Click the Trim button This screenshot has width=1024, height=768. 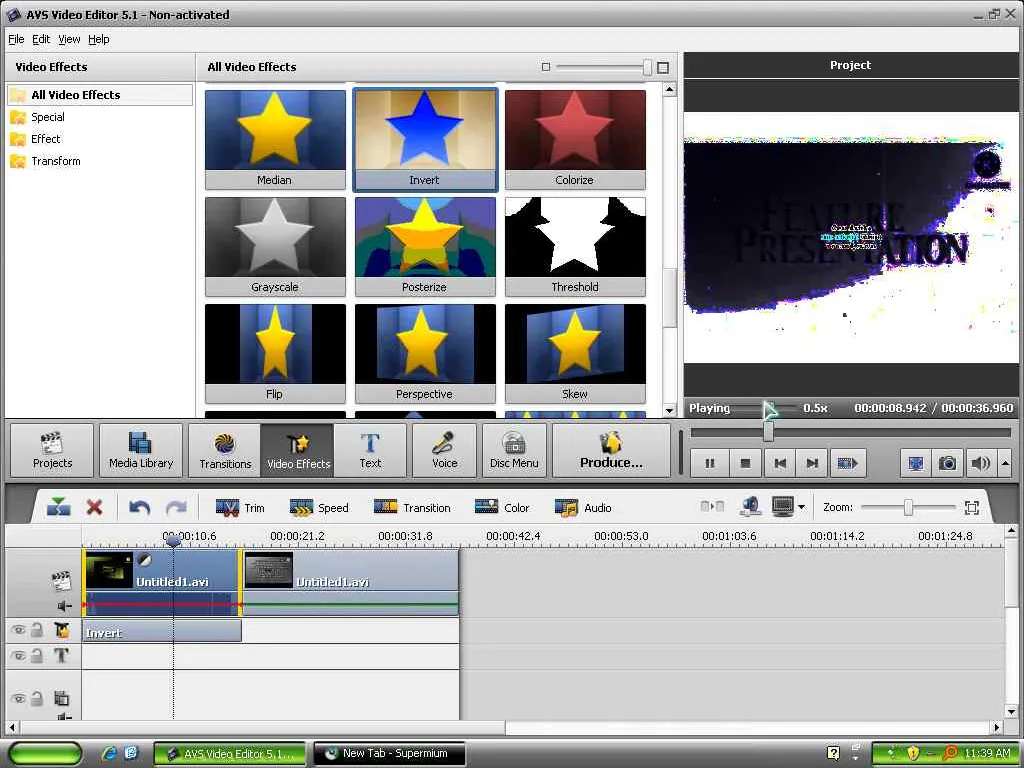[x=240, y=507]
